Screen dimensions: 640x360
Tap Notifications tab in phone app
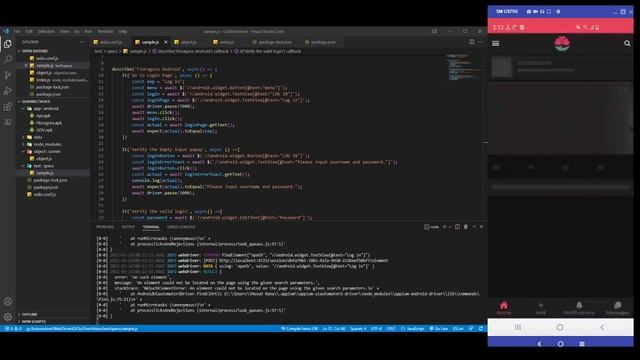(579, 308)
